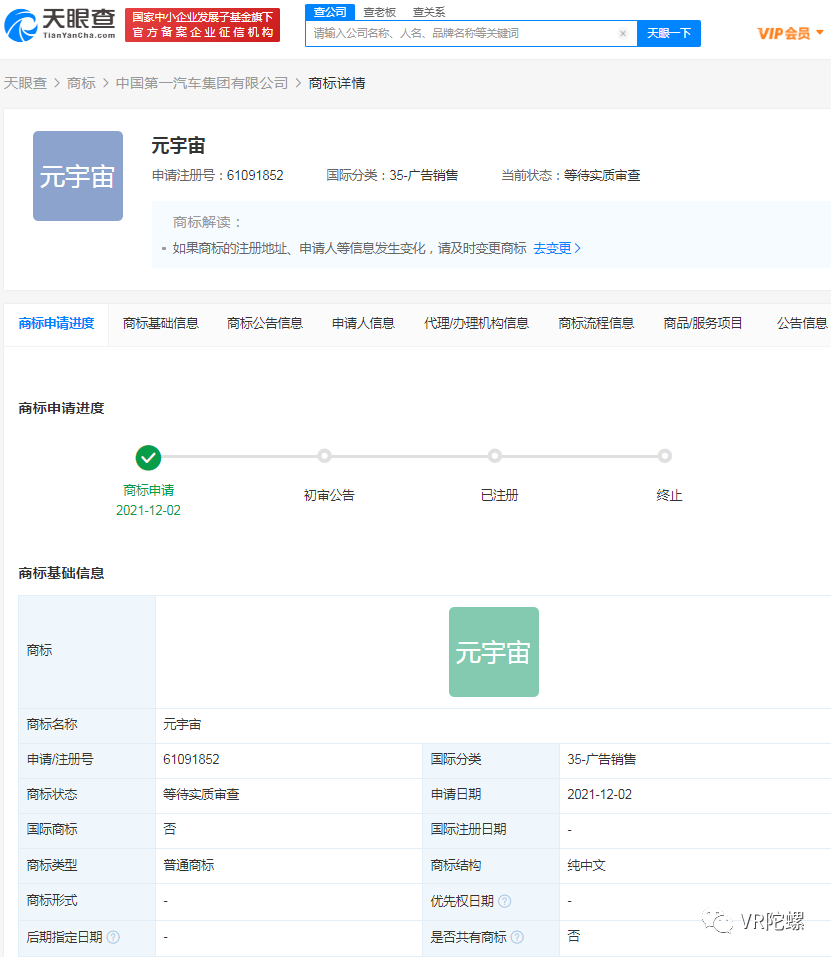
Task: Switch to 申请人信息 tab
Action: click(363, 323)
